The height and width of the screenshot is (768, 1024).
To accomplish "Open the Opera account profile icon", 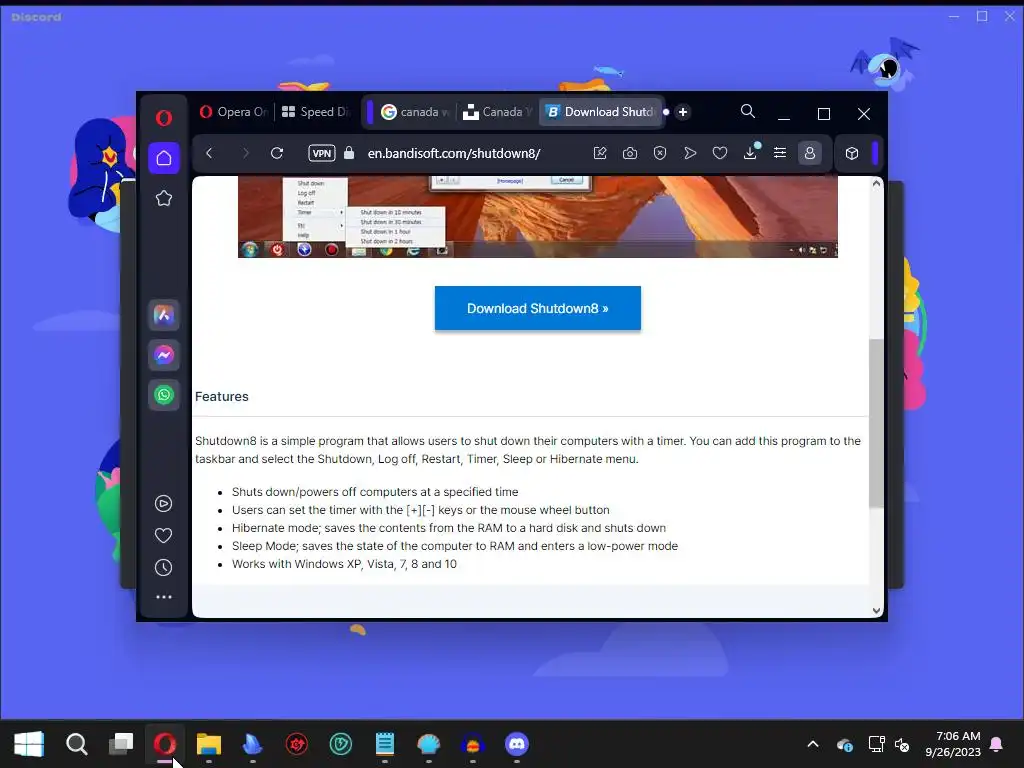I will 810,153.
